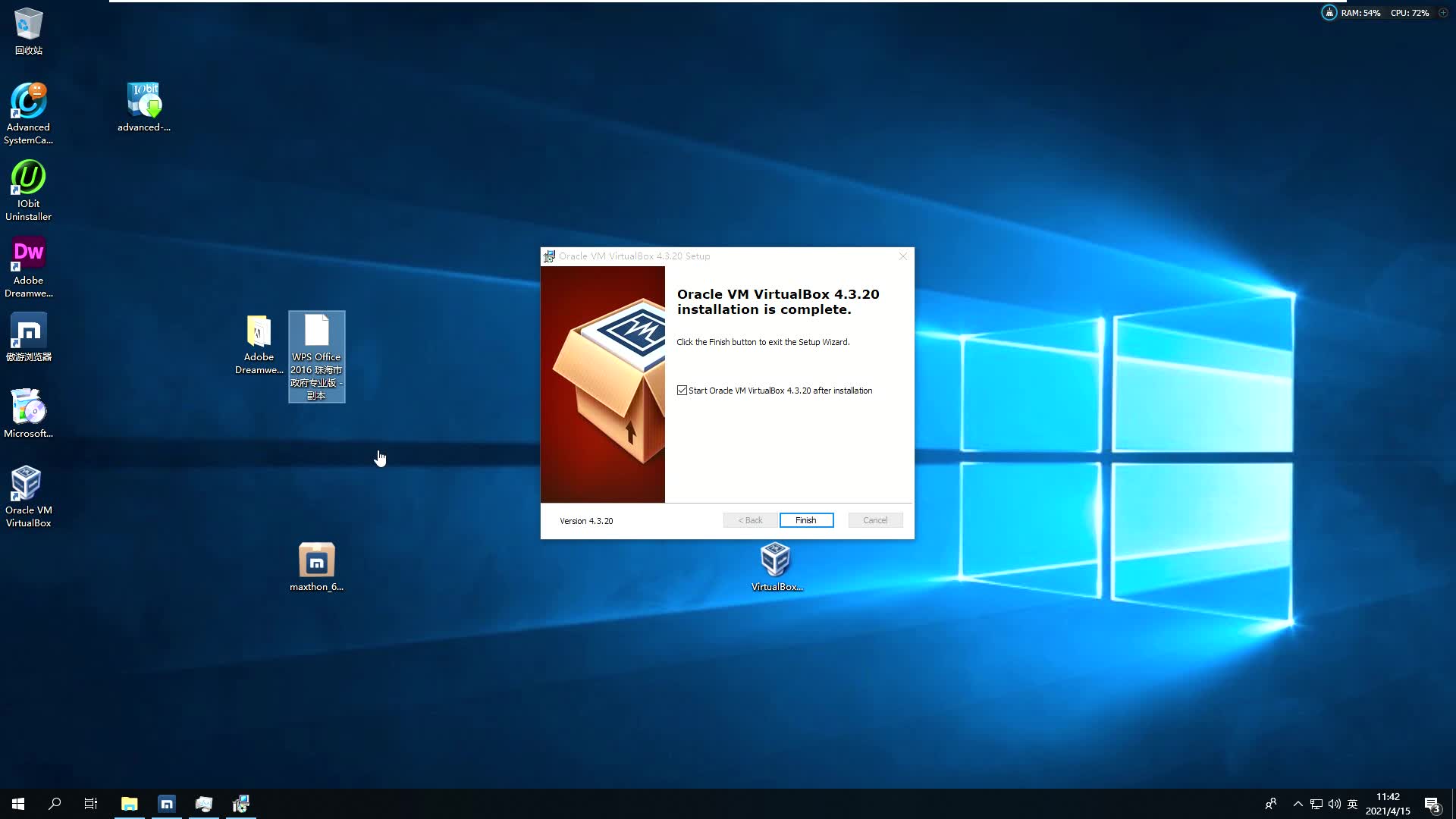Click the RAM: 54% monitor text
This screenshot has width=1456, height=819.
[x=1360, y=13]
